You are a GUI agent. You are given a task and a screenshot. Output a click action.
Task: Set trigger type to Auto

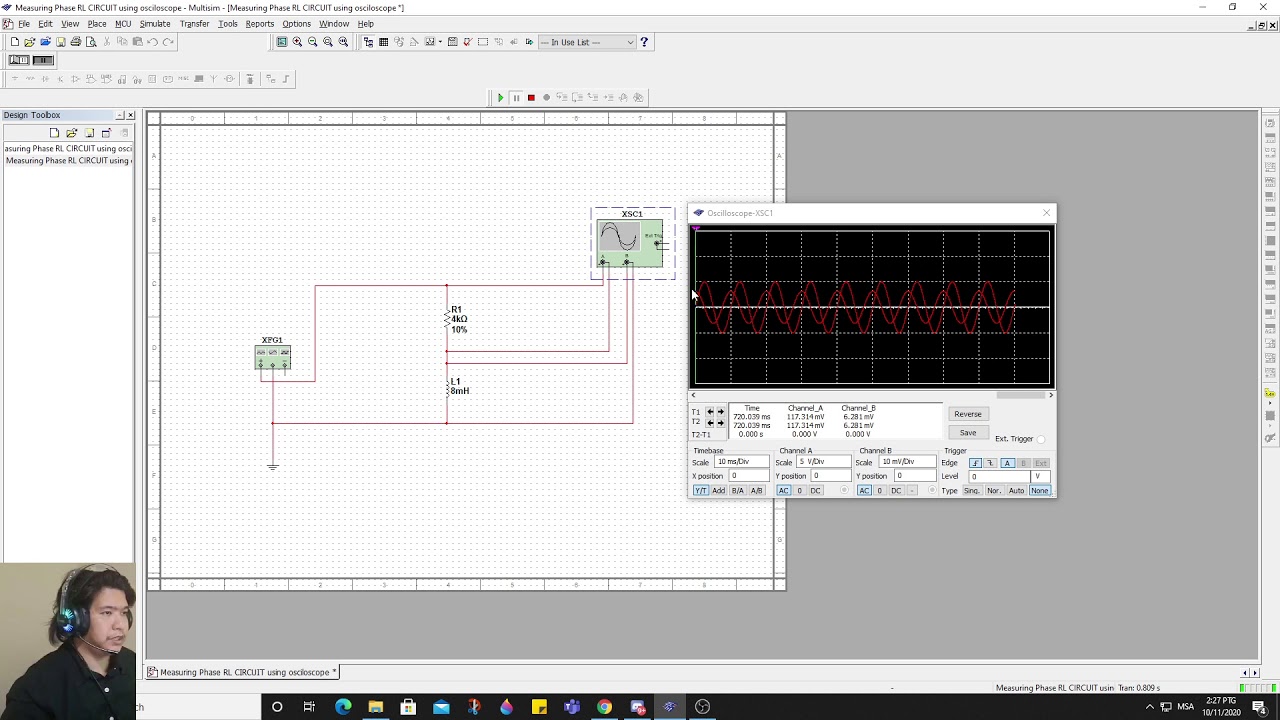point(1017,491)
